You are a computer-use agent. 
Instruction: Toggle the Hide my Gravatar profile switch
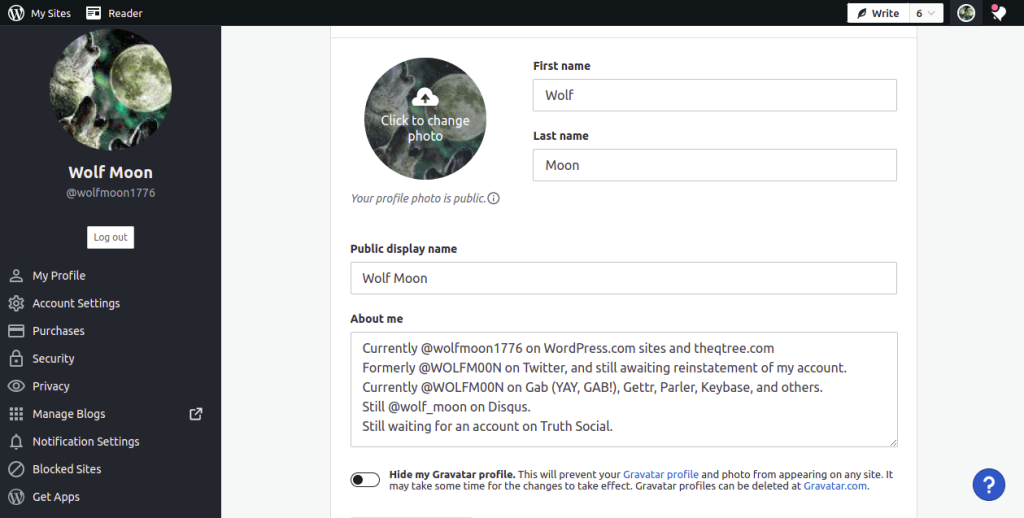pyautogui.click(x=365, y=480)
